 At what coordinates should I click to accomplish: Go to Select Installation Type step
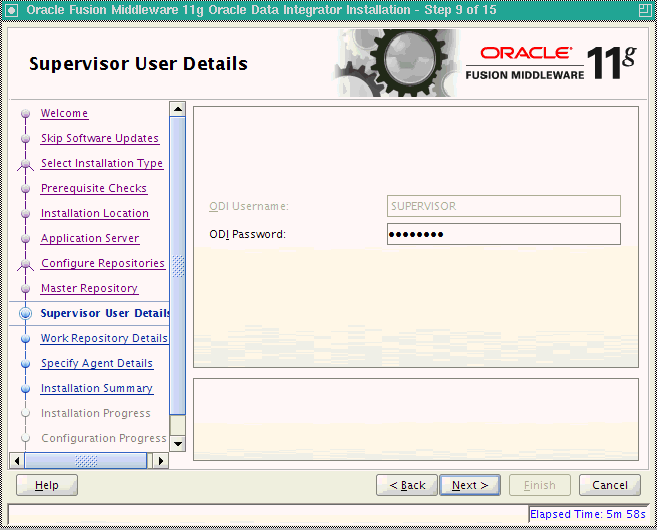pos(102,163)
